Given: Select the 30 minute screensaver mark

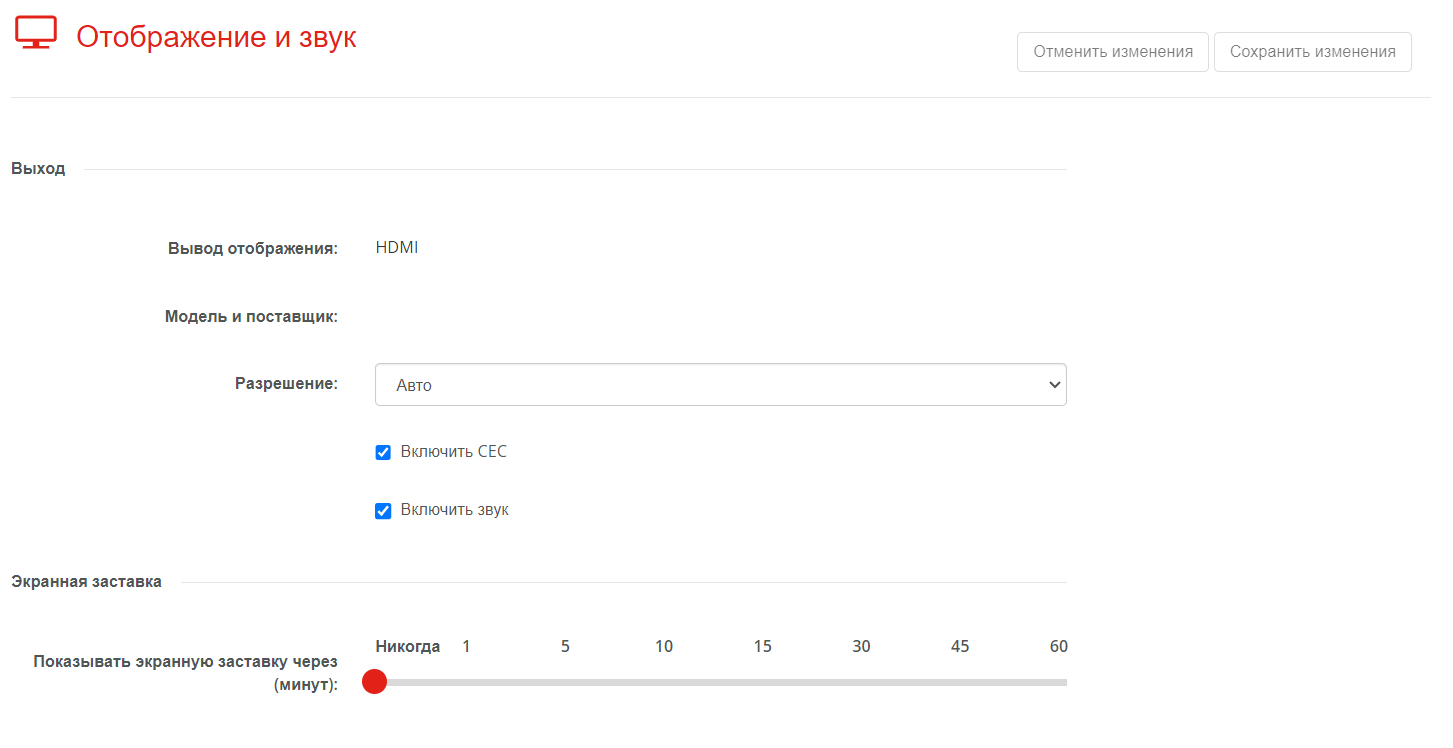Looking at the screenshot, I should click(861, 646).
